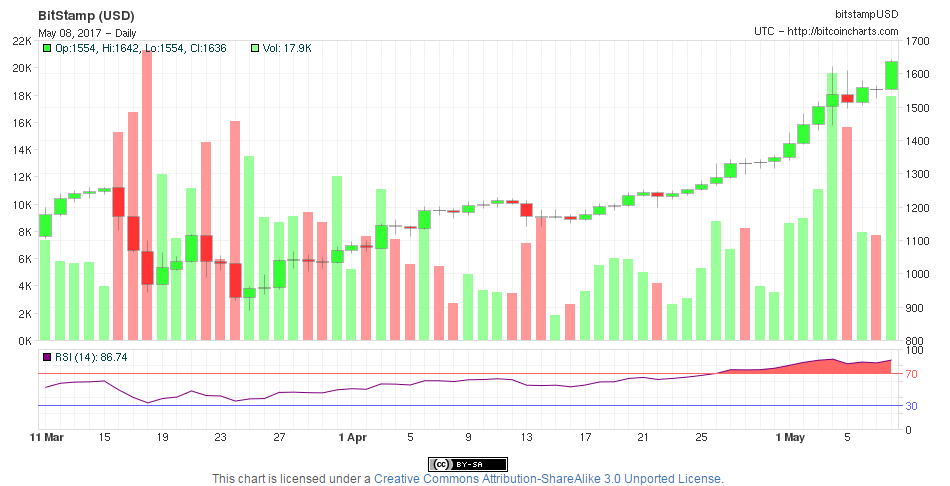
Task: Click the purple RSI legend square
Action: click(x=47, y=358)
